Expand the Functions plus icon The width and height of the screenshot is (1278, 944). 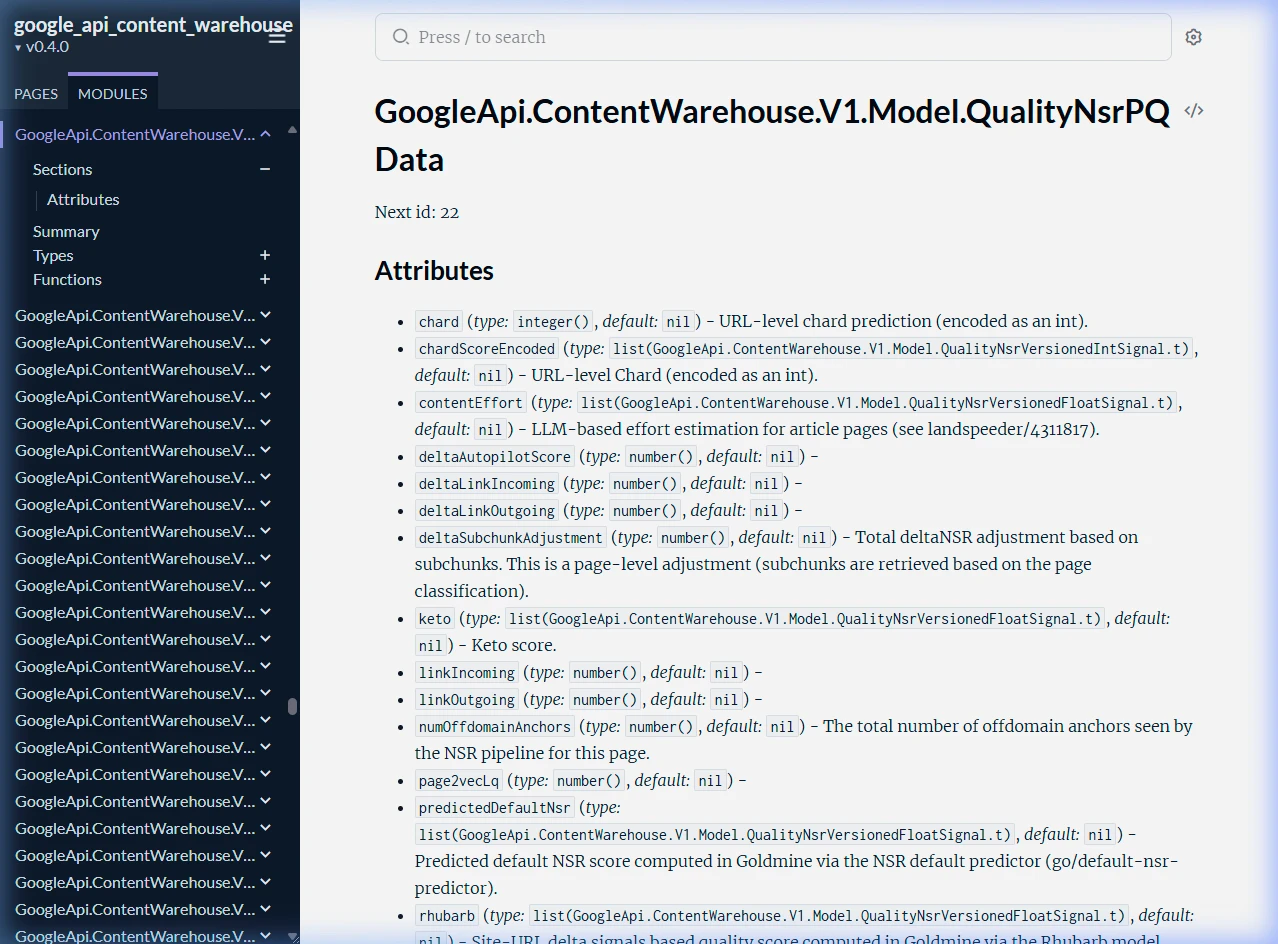[265, 279]
